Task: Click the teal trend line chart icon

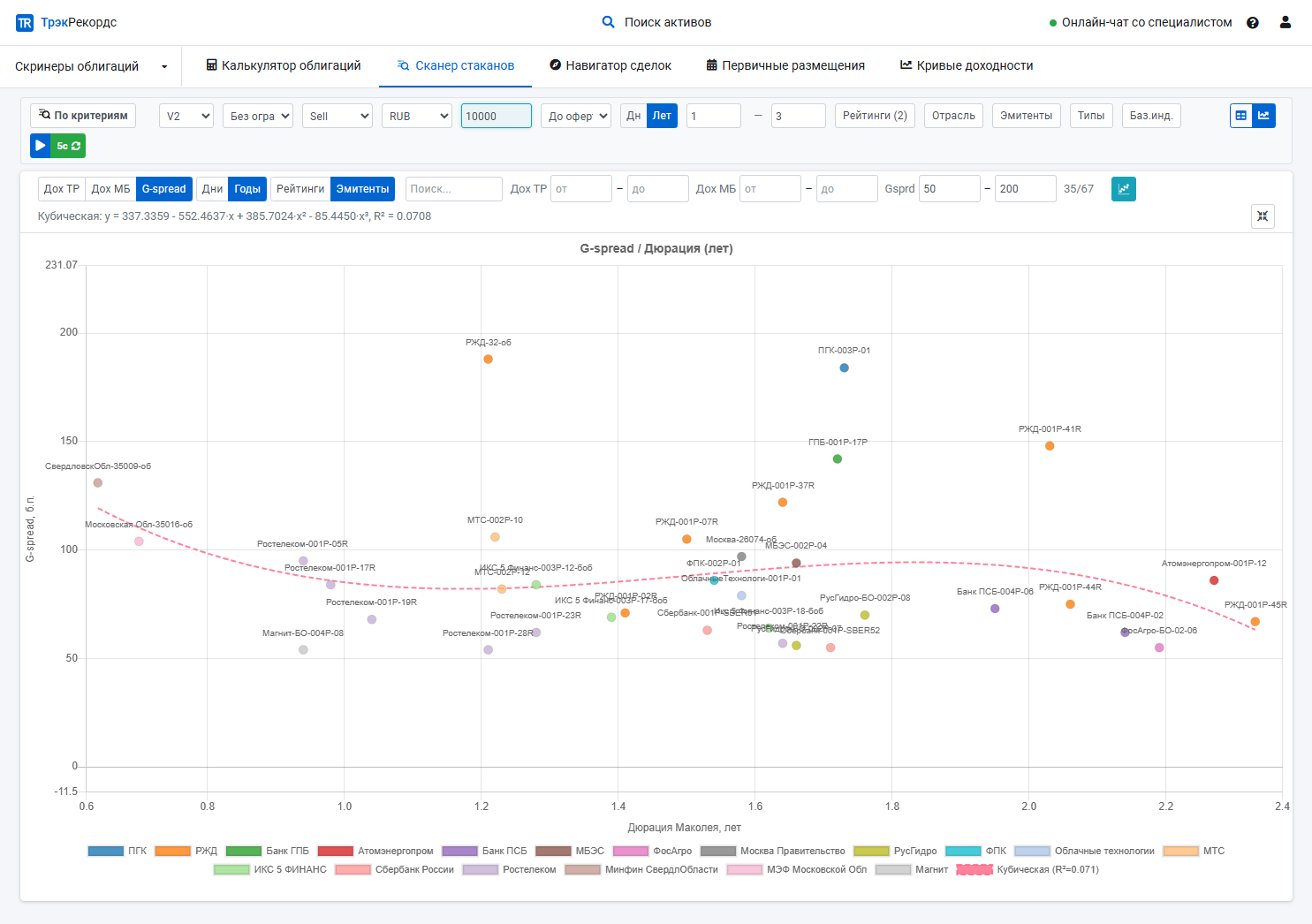Action: coord(1124,189)
